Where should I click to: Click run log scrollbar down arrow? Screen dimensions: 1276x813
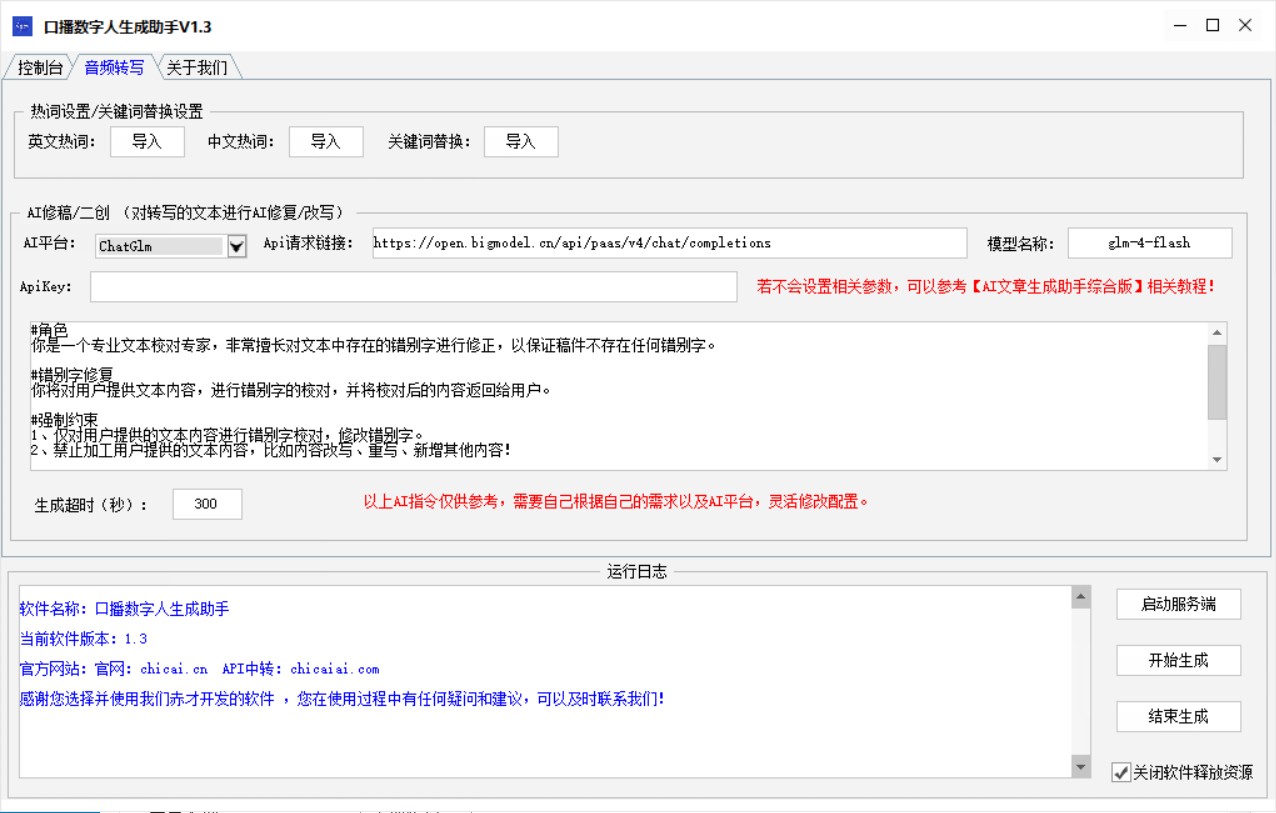1081,766
